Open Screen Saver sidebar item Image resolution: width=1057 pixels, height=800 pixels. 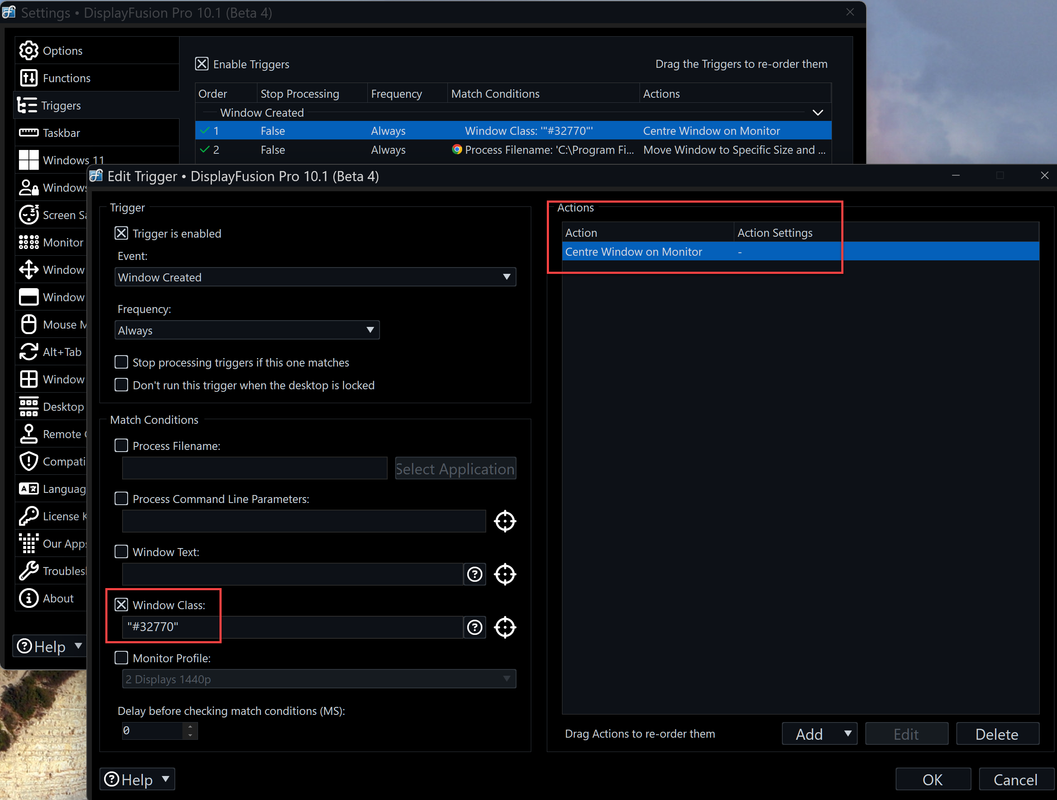(53, 215)
